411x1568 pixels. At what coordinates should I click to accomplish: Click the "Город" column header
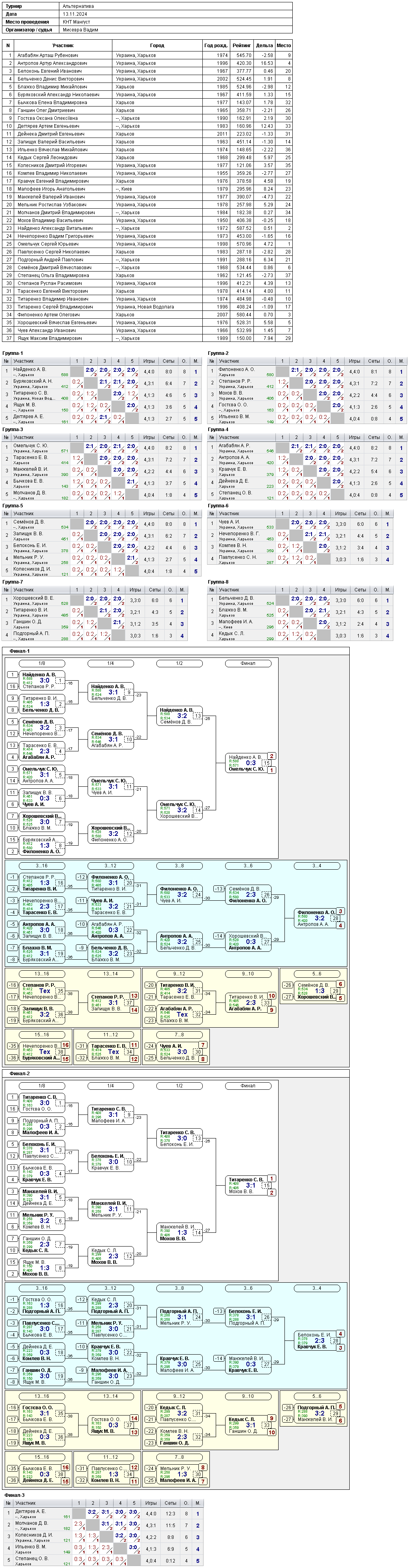[157, 46]
